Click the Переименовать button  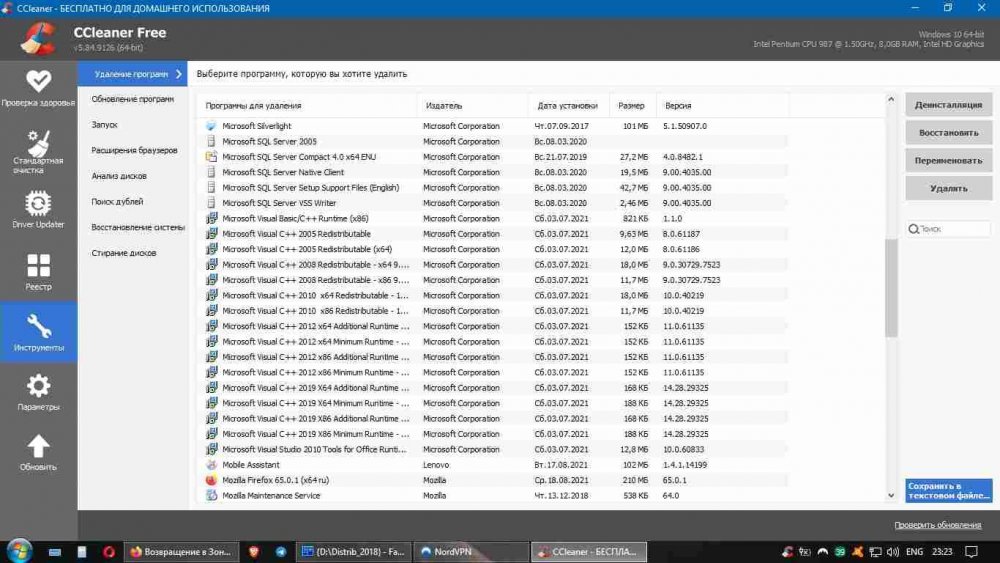click(948, 160)
